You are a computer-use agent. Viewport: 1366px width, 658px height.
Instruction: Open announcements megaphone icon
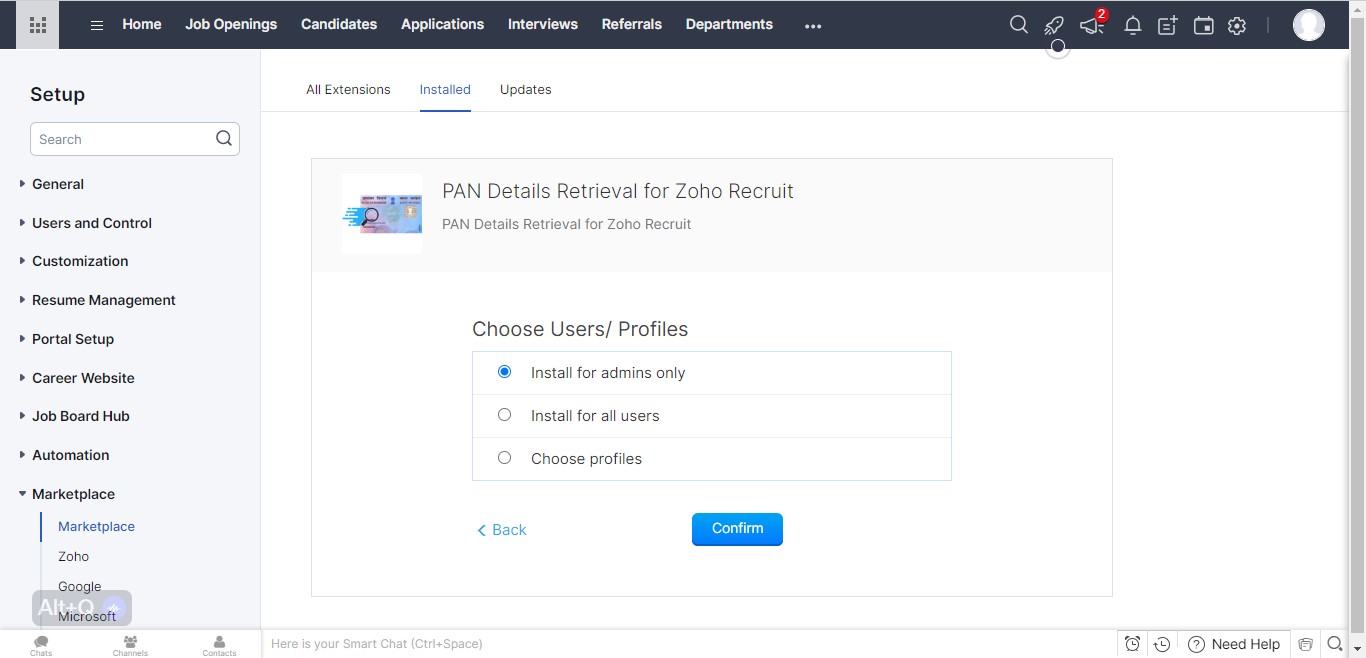[x=1091, y=26]
